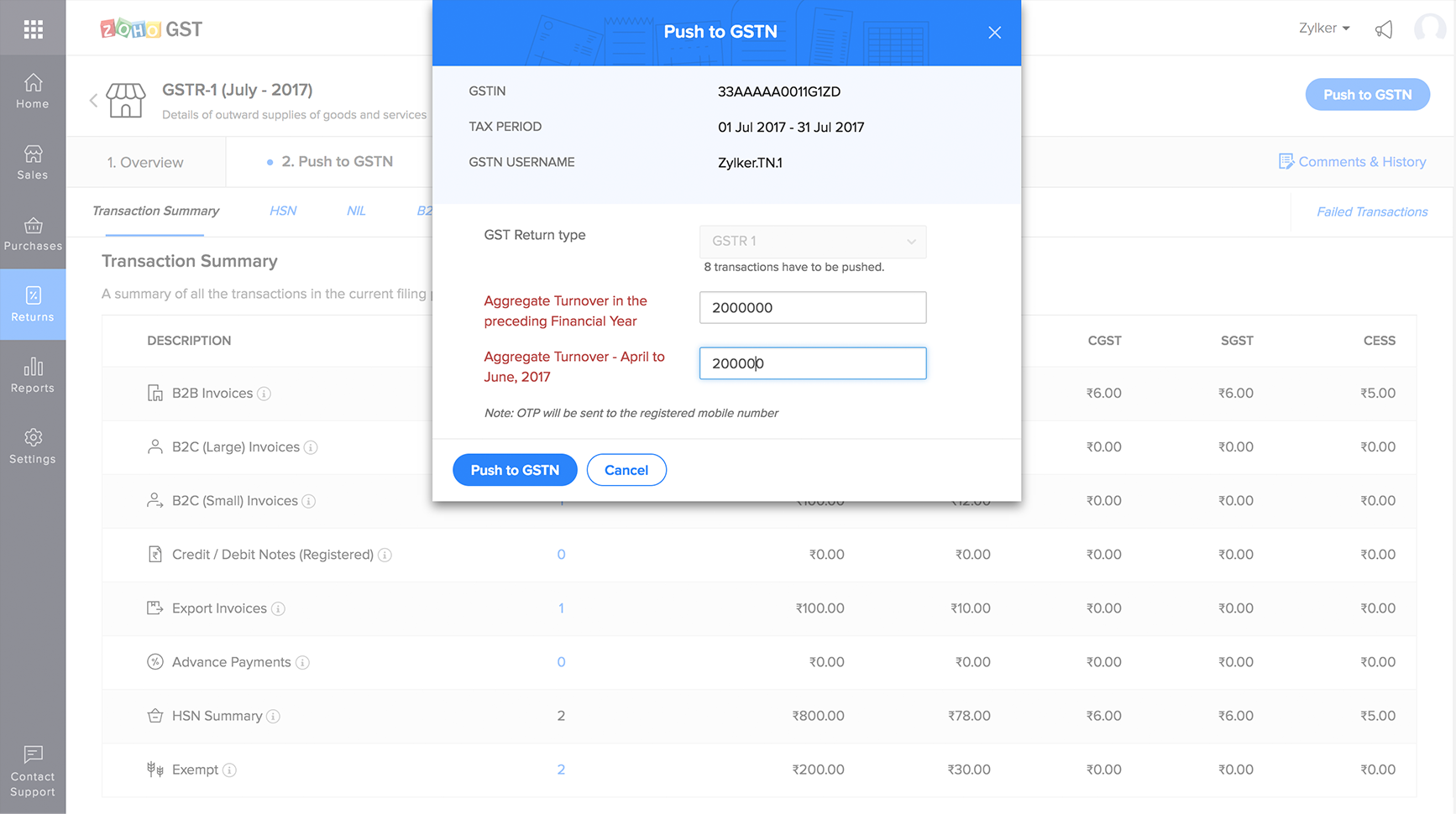Switch to the Overview tab
Screen dimensions: 1456x814
coord(148,161)
